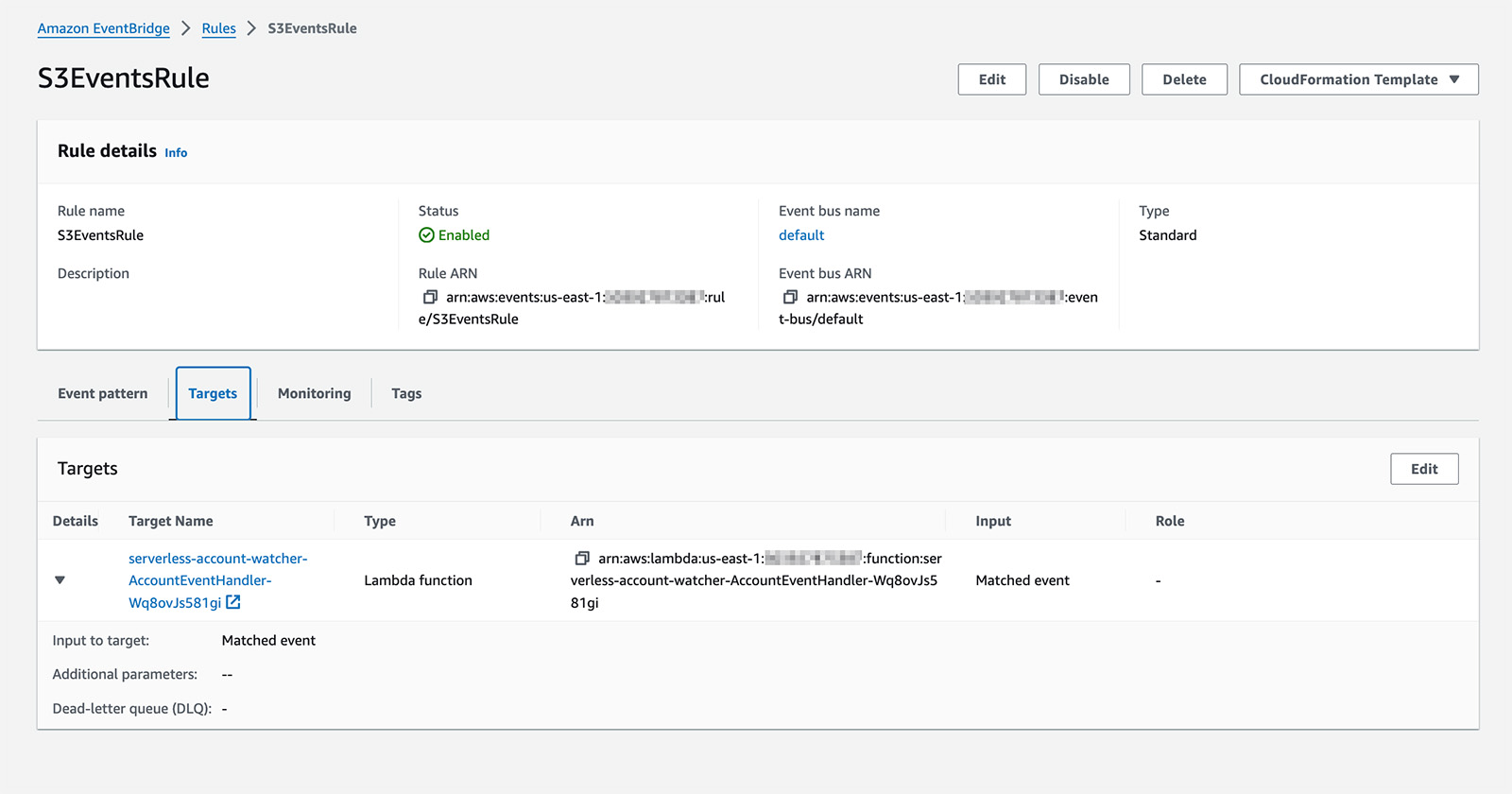The height and width of the screenshot is (794, 1512).
Task: Select the Targets tab
Action: point(213,393)
